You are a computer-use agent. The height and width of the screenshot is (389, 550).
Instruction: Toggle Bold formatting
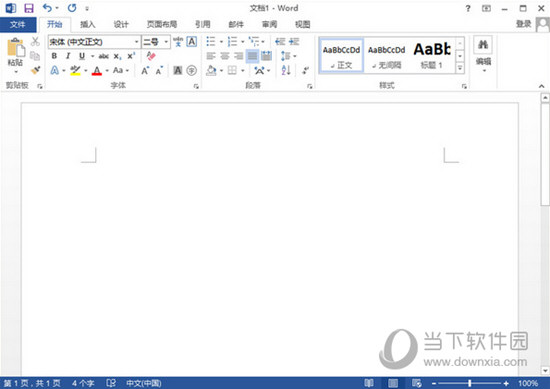tap(54, 56)
